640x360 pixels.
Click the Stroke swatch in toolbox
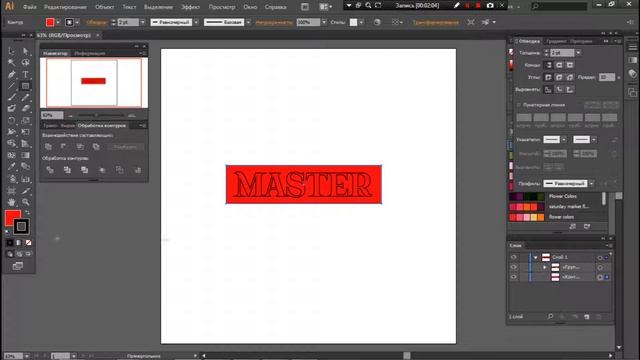tap(21, 227)
